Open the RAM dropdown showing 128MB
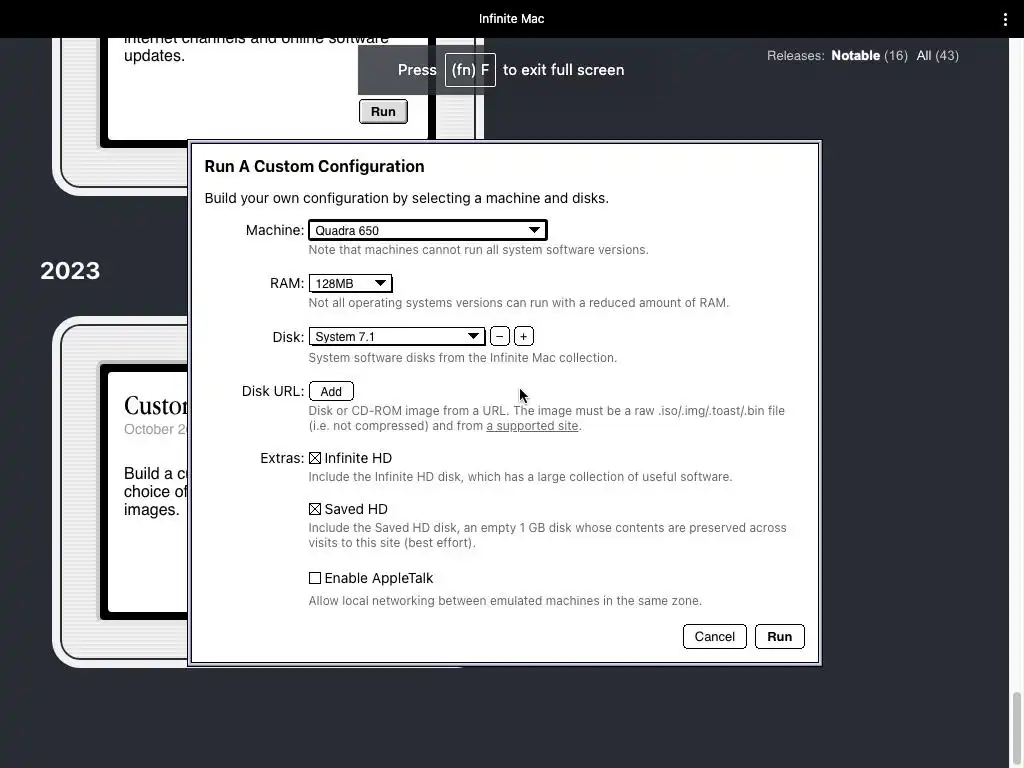Screen dimensions: 1024x768 (x=351, y=283)
